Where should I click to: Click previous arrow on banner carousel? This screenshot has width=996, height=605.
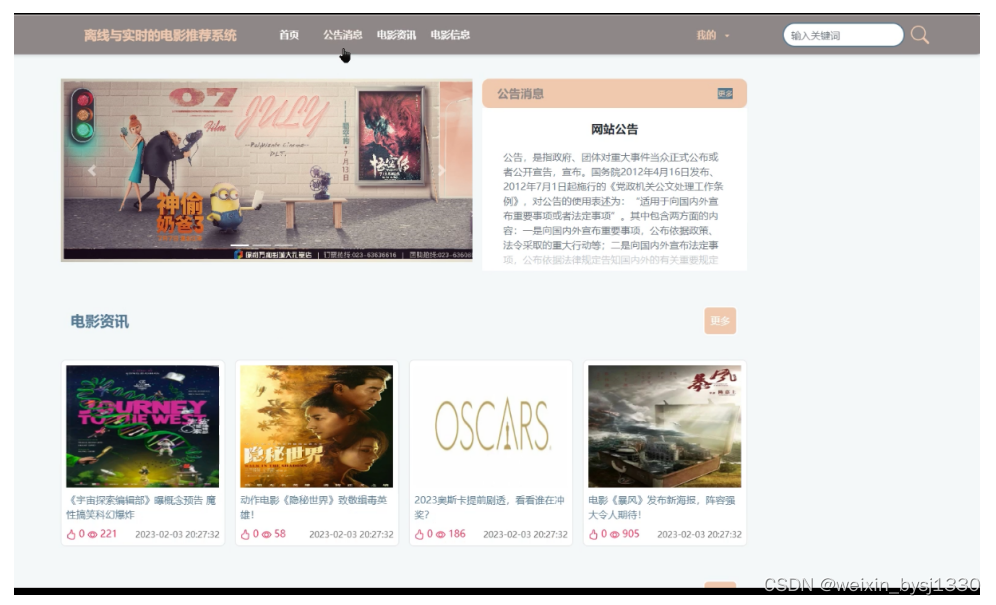[92, 170]
